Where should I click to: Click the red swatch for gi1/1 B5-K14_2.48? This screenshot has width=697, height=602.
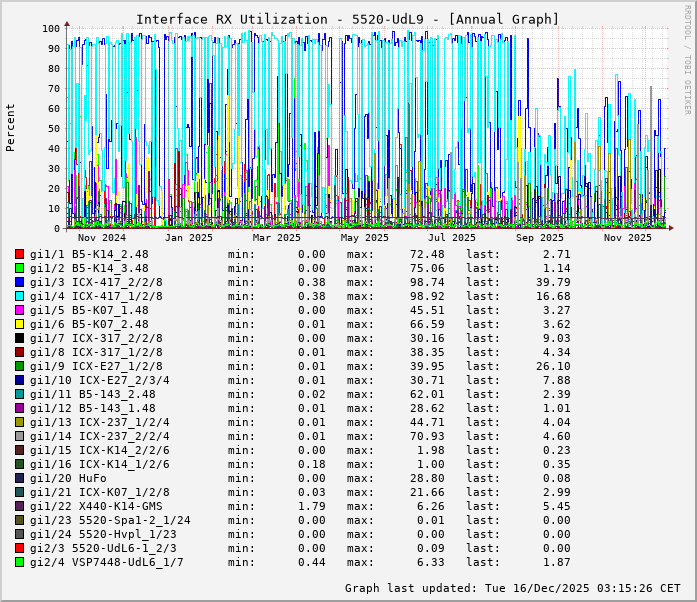click(19, 254)
